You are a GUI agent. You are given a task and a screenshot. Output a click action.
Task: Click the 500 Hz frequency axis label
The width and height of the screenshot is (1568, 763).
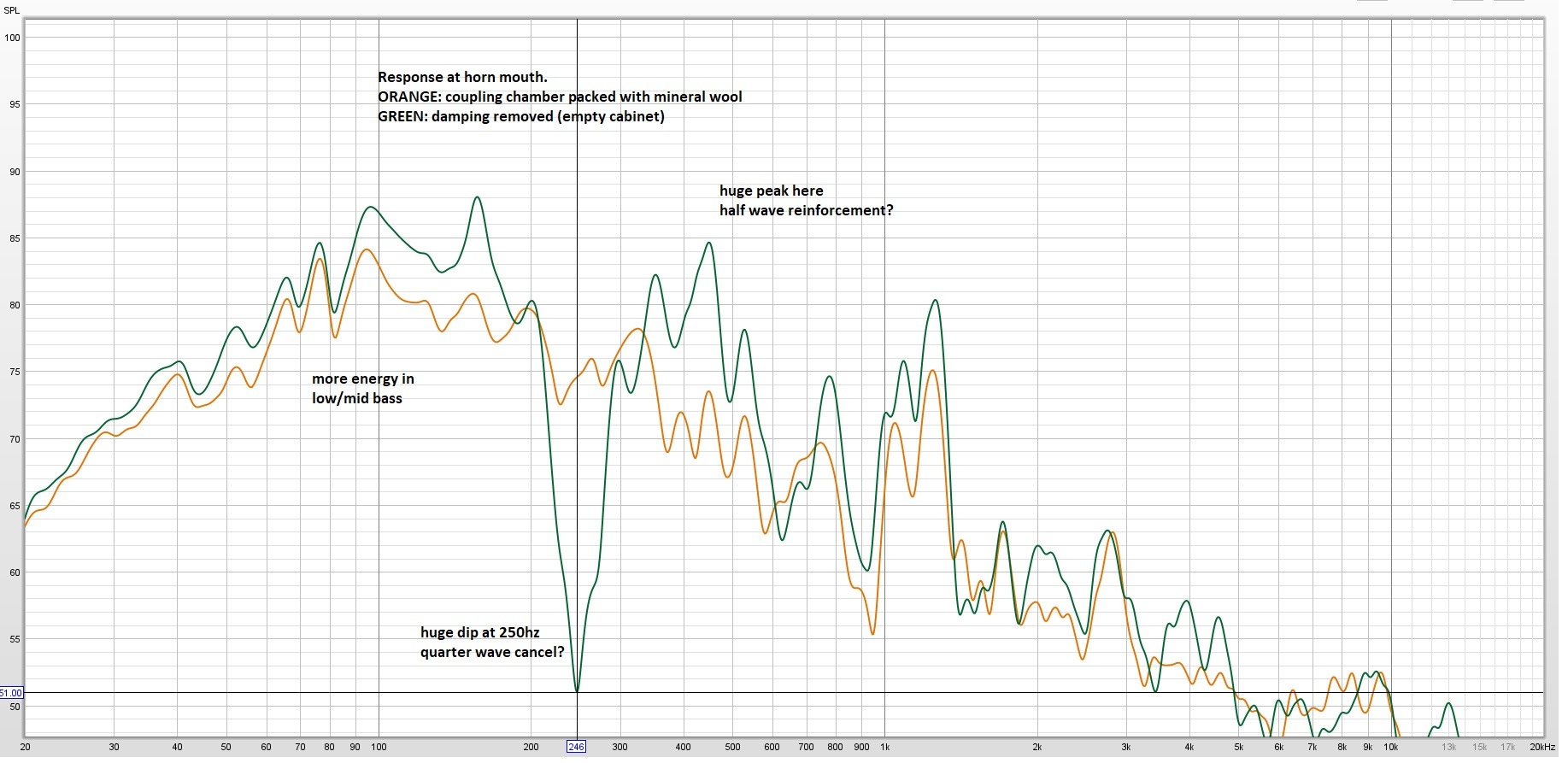tap(733, 747)
